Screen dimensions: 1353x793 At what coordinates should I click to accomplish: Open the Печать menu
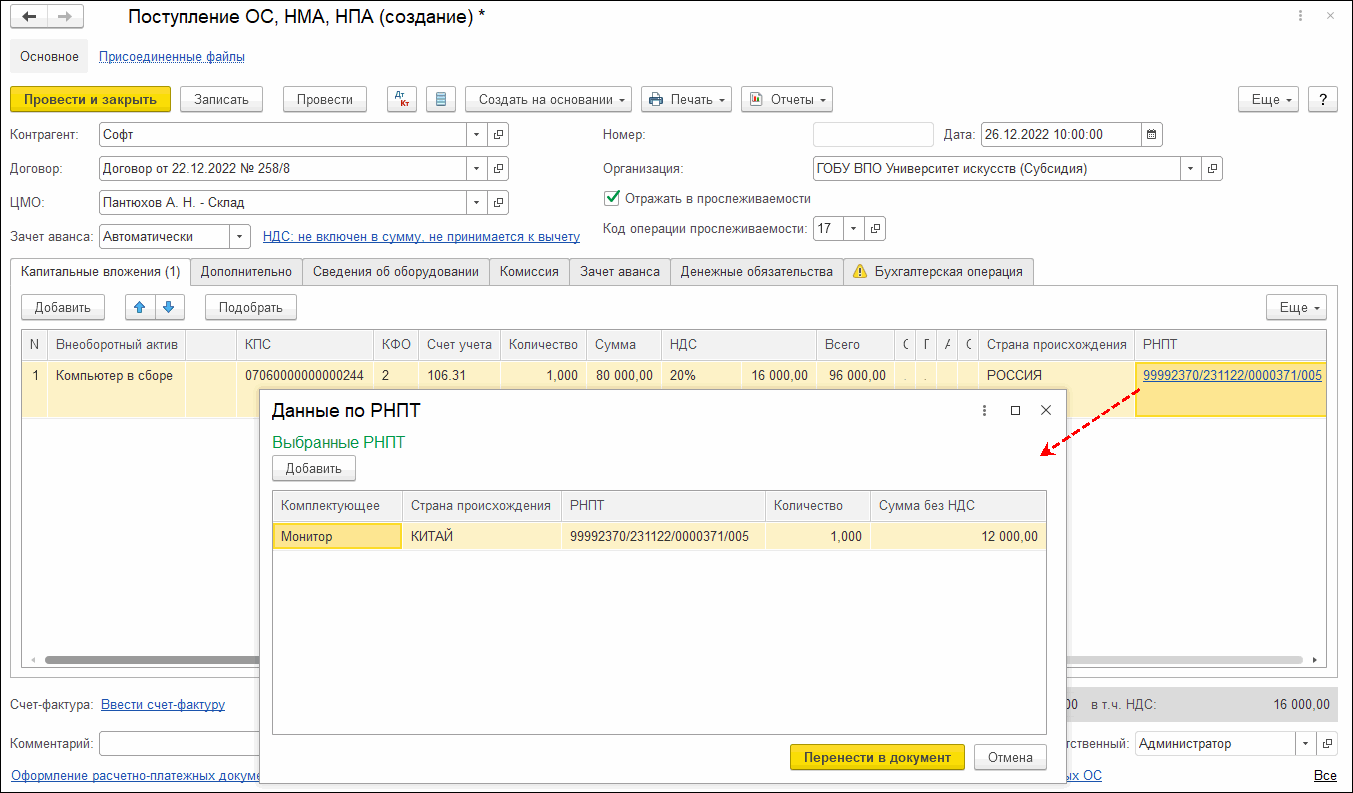(x=687, y=99)
